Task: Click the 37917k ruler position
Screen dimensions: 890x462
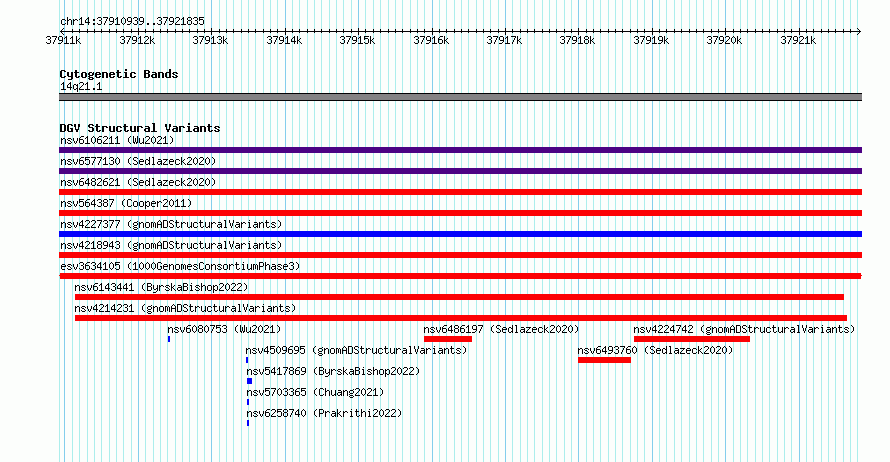Action: pos(504,40)
